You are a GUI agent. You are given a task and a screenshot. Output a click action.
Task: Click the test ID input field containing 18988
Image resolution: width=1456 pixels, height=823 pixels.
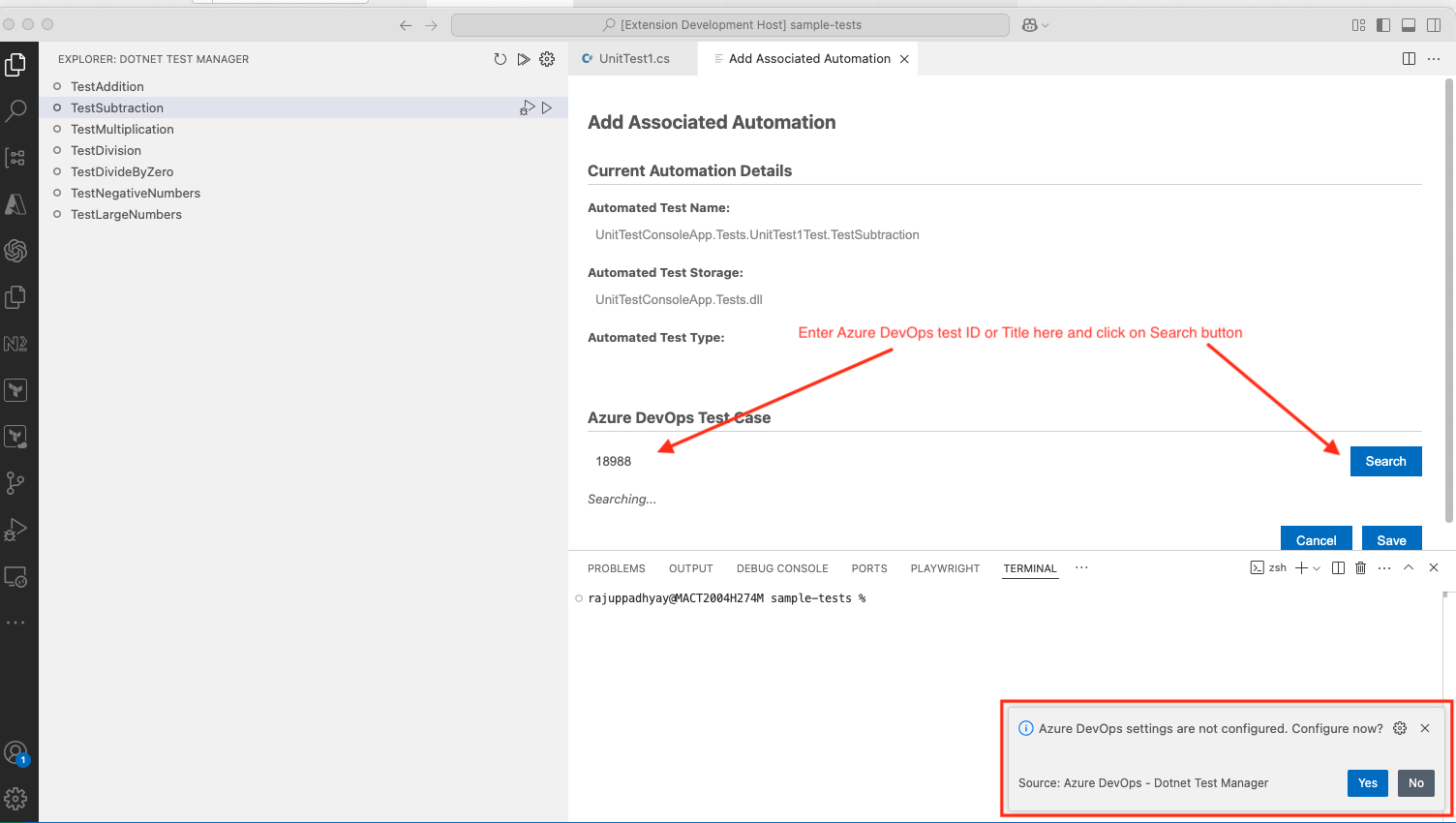[964, 461]
